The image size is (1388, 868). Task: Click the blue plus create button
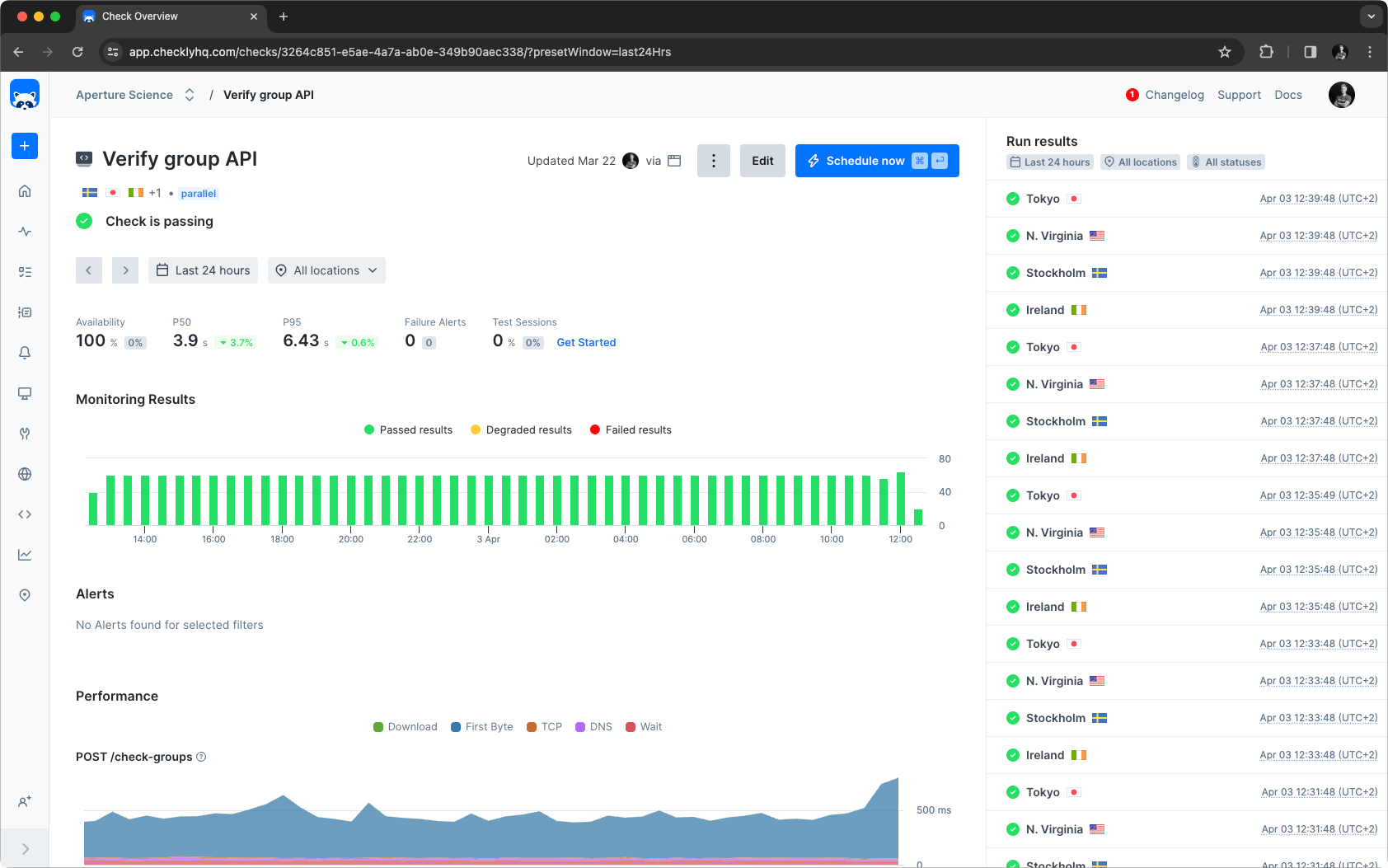(x=25, y=146)
